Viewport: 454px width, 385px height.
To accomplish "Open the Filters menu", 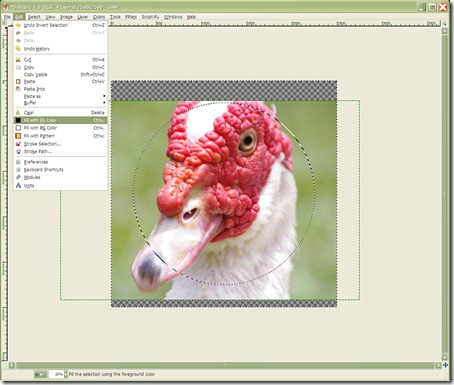I will (131, 17).
